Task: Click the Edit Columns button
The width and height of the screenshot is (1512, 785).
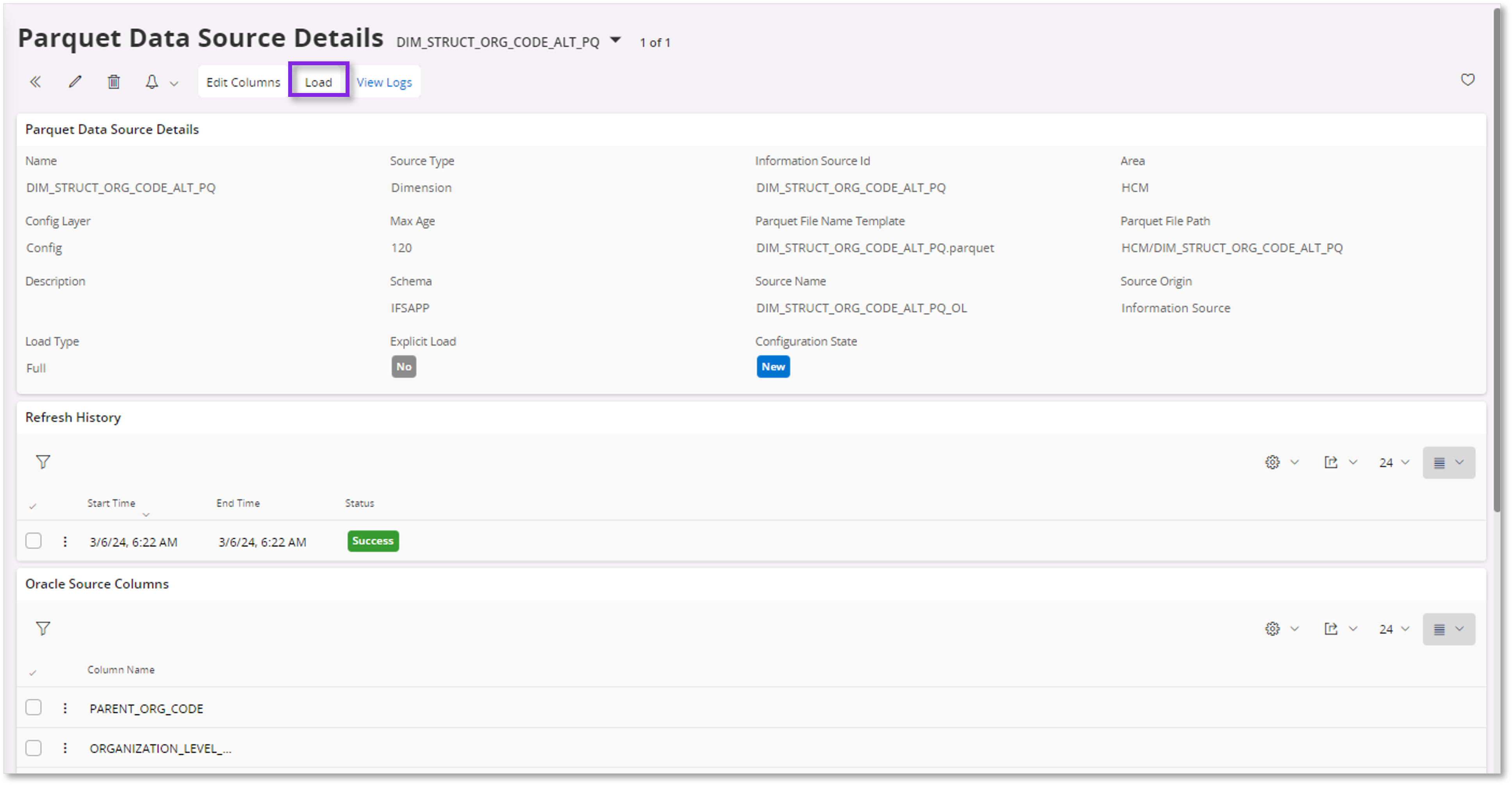Action: pos(243,82)
